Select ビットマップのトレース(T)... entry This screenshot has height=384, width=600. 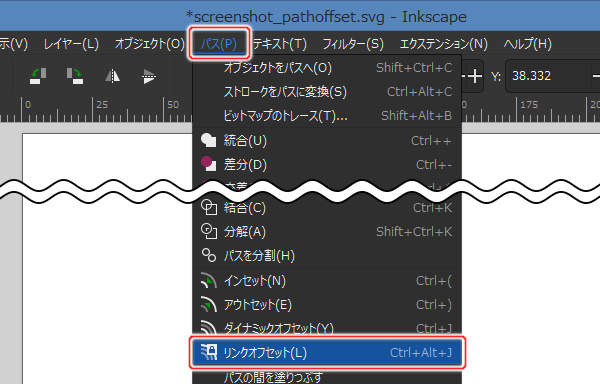327,116
